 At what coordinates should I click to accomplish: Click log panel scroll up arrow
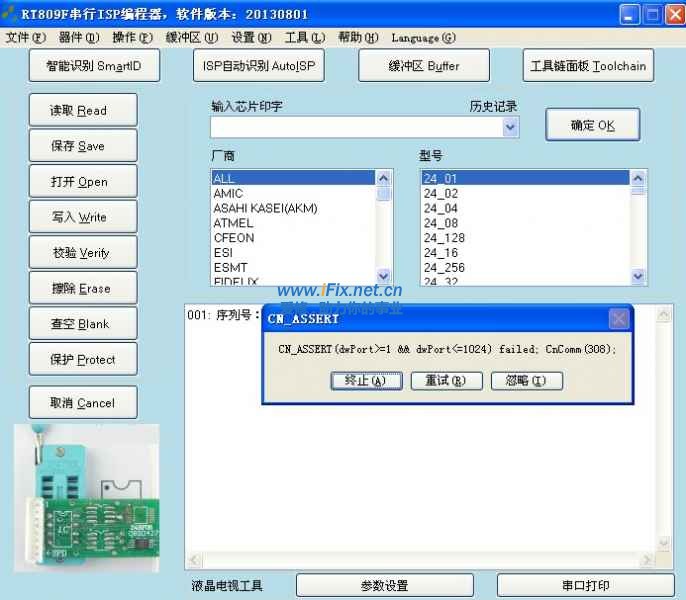(664, 314)
